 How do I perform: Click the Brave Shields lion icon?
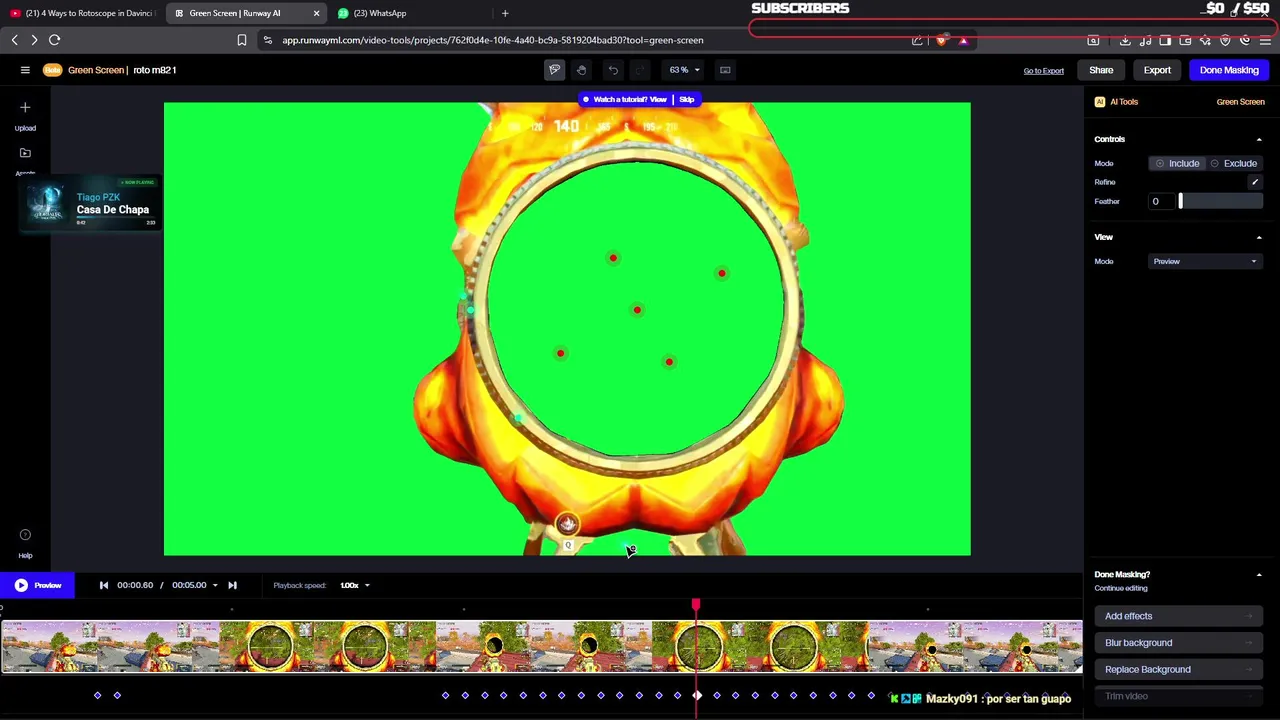click(941, 40)
